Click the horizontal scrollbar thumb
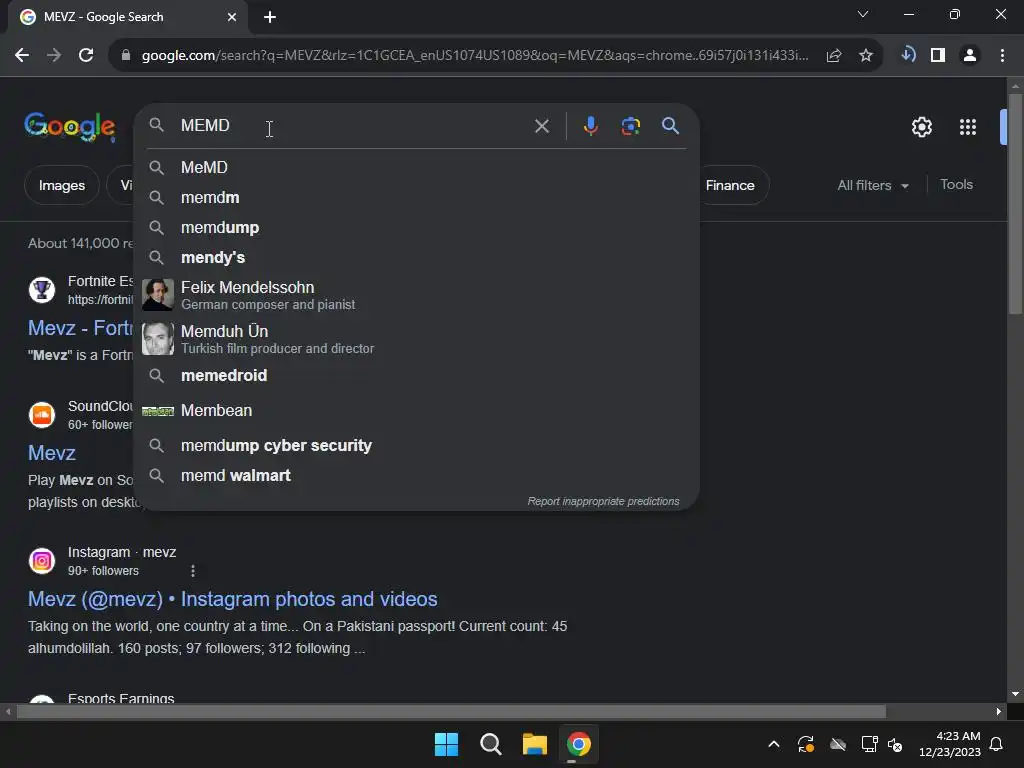 451,711
